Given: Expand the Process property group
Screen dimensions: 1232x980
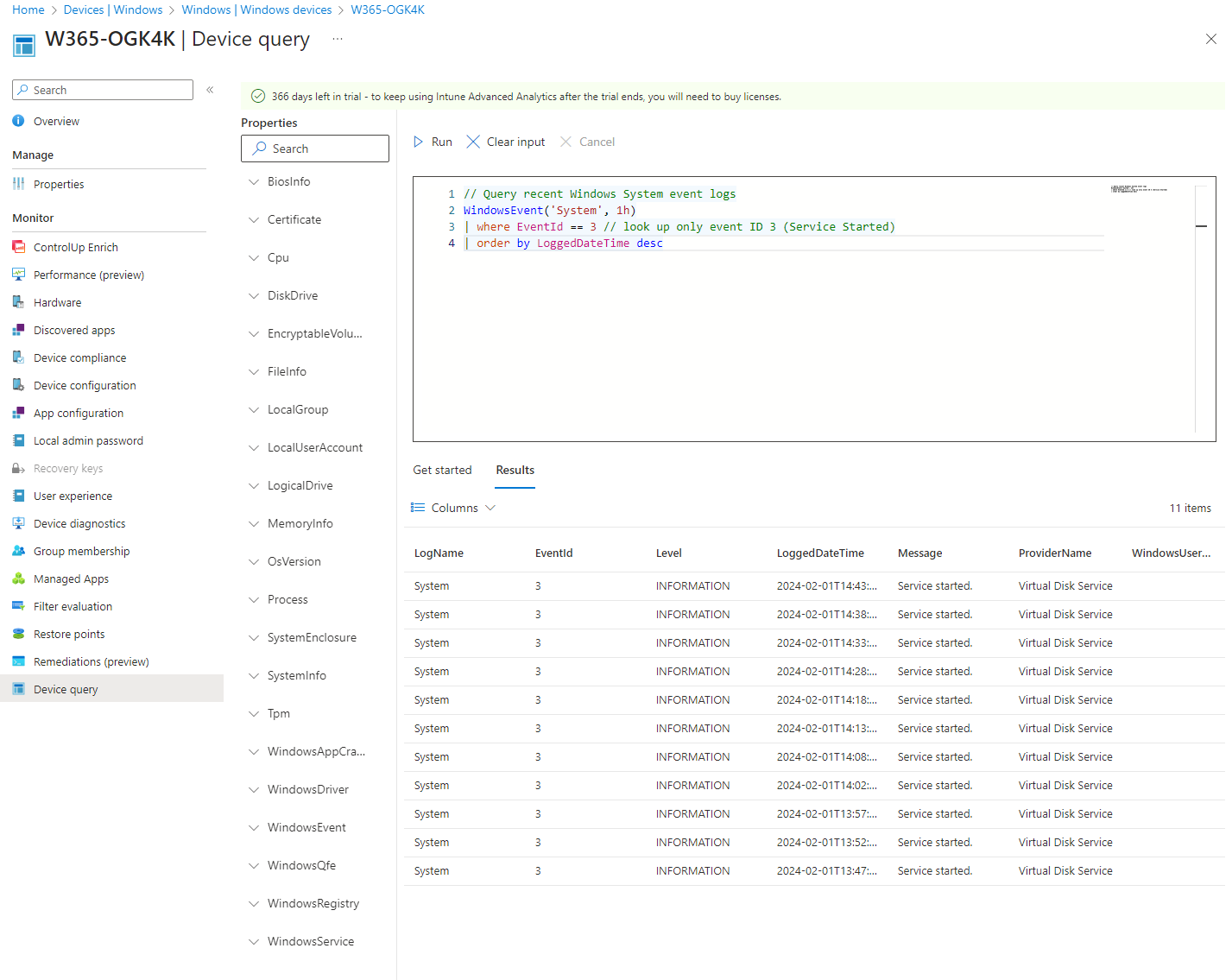Looking at the screenshot, I should click(254, 599).
